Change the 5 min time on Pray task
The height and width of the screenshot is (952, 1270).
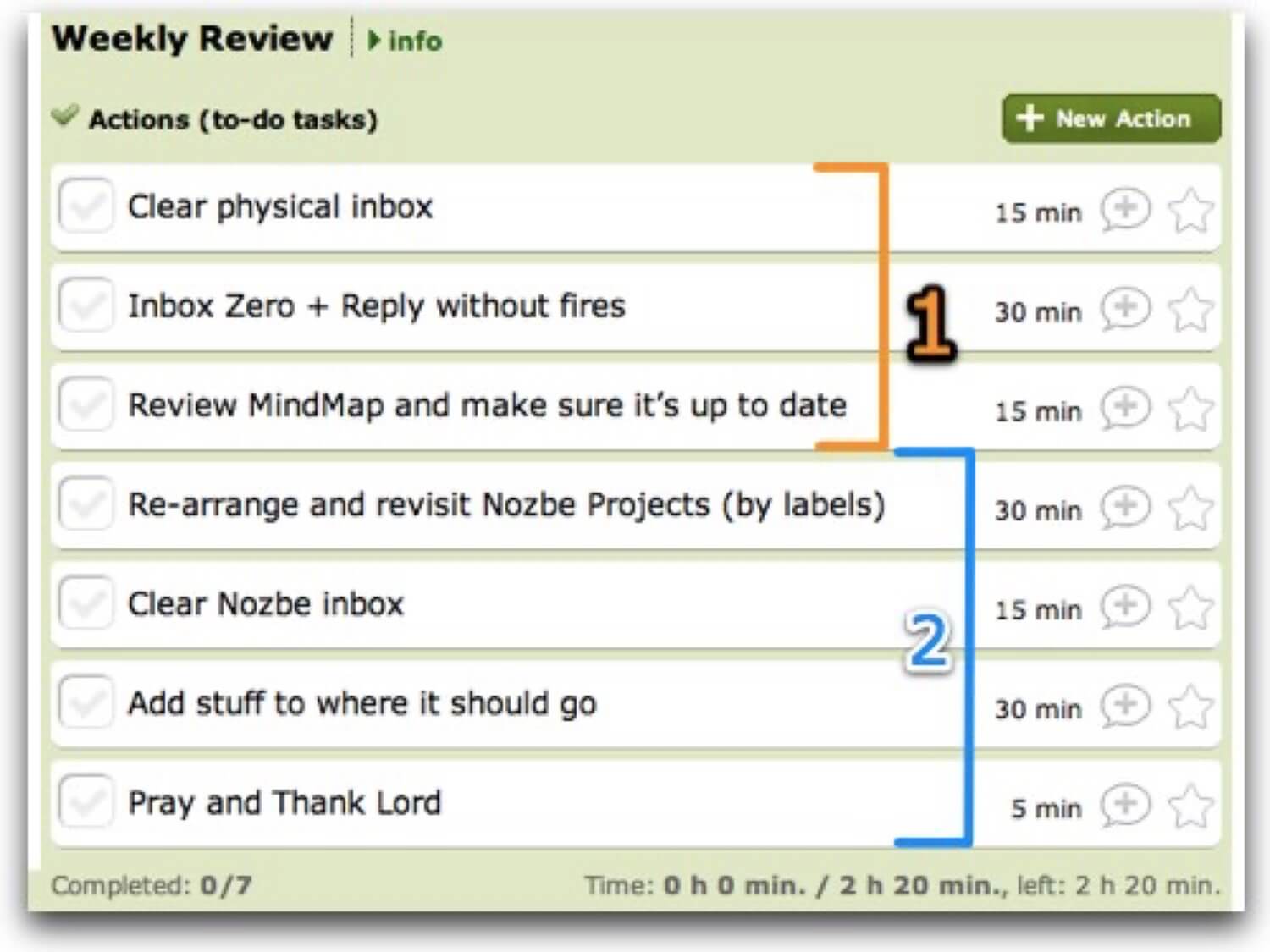tap(1046, 808)
